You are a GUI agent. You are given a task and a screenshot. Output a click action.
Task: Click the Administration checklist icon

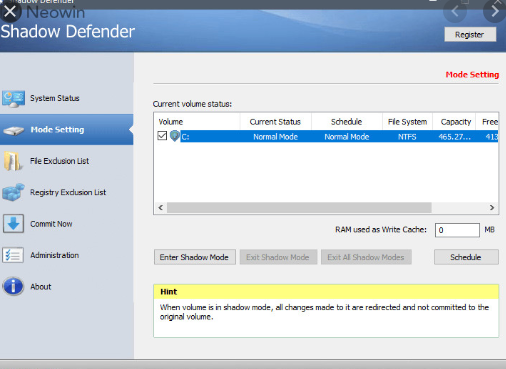(x=13, y=255)
